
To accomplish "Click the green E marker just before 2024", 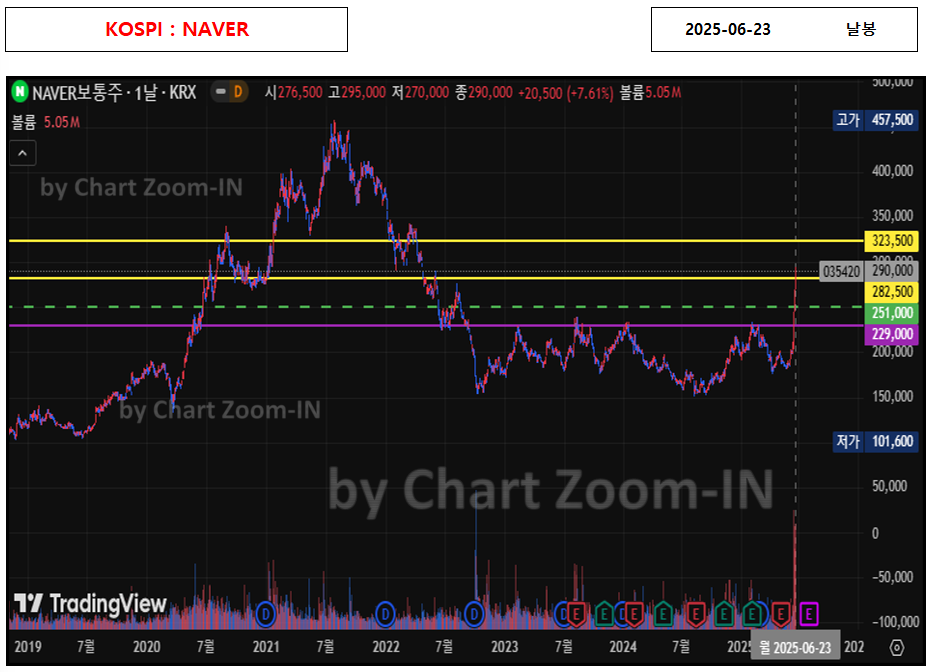I will point(604,614).
